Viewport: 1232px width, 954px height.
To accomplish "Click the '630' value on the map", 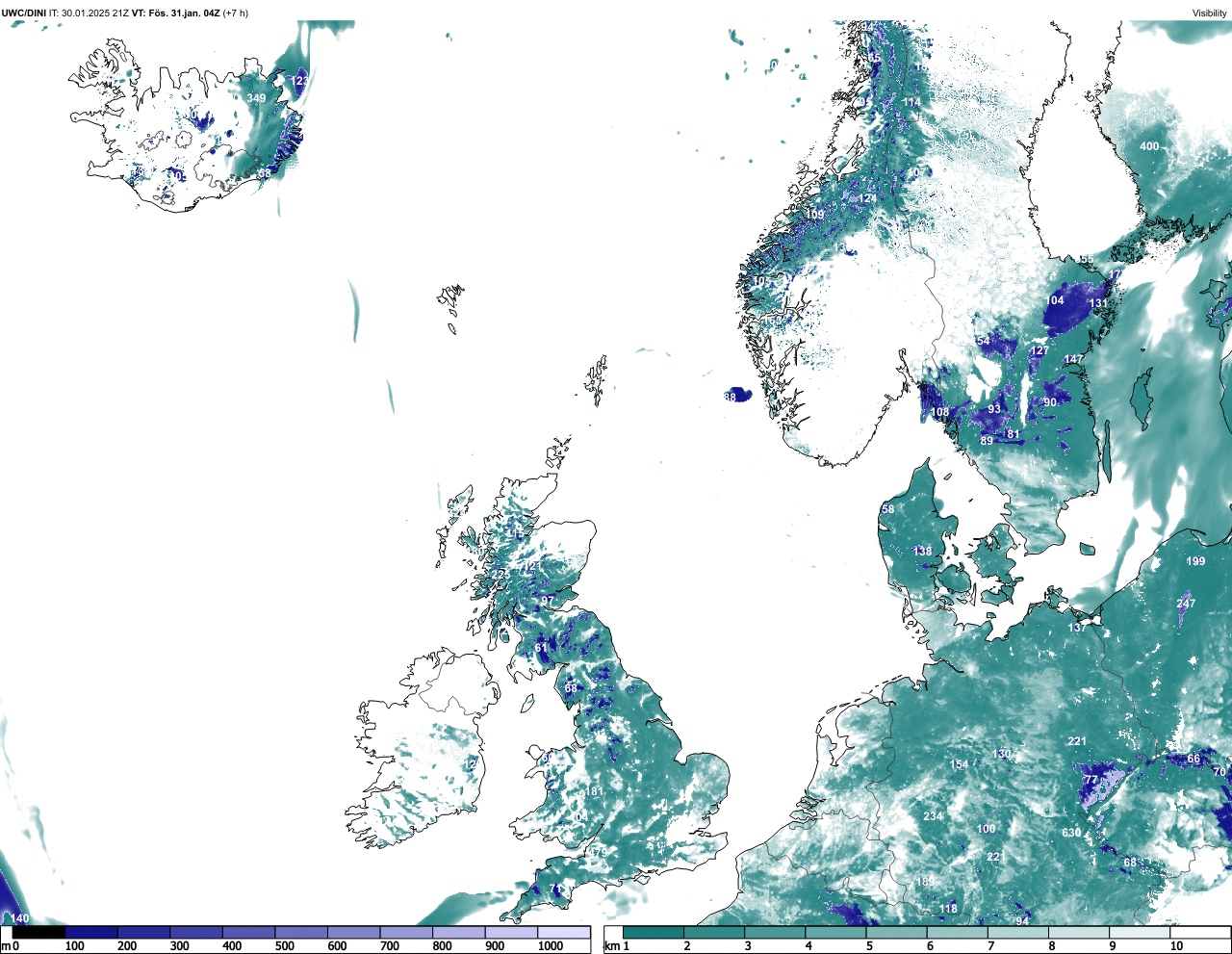I will 1071,833.
